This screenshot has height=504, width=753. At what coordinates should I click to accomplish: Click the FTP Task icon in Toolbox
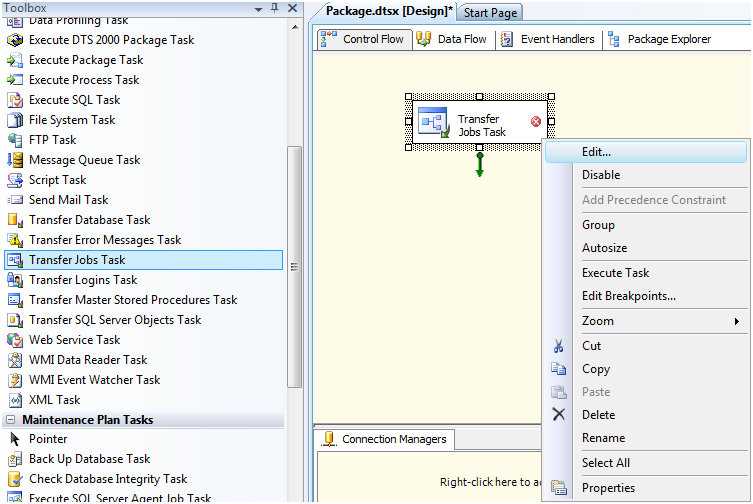pos(15,140)
